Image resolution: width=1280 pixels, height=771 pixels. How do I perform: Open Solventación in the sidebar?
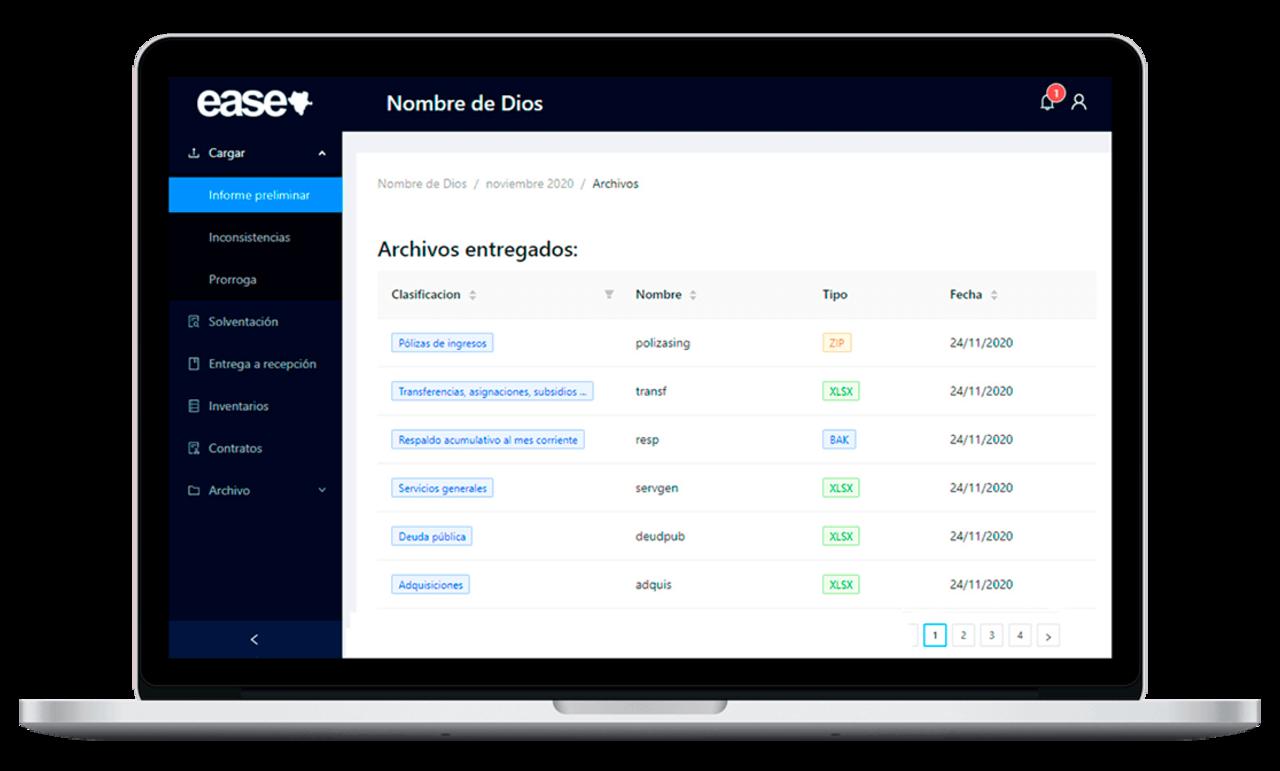[243, 322]
